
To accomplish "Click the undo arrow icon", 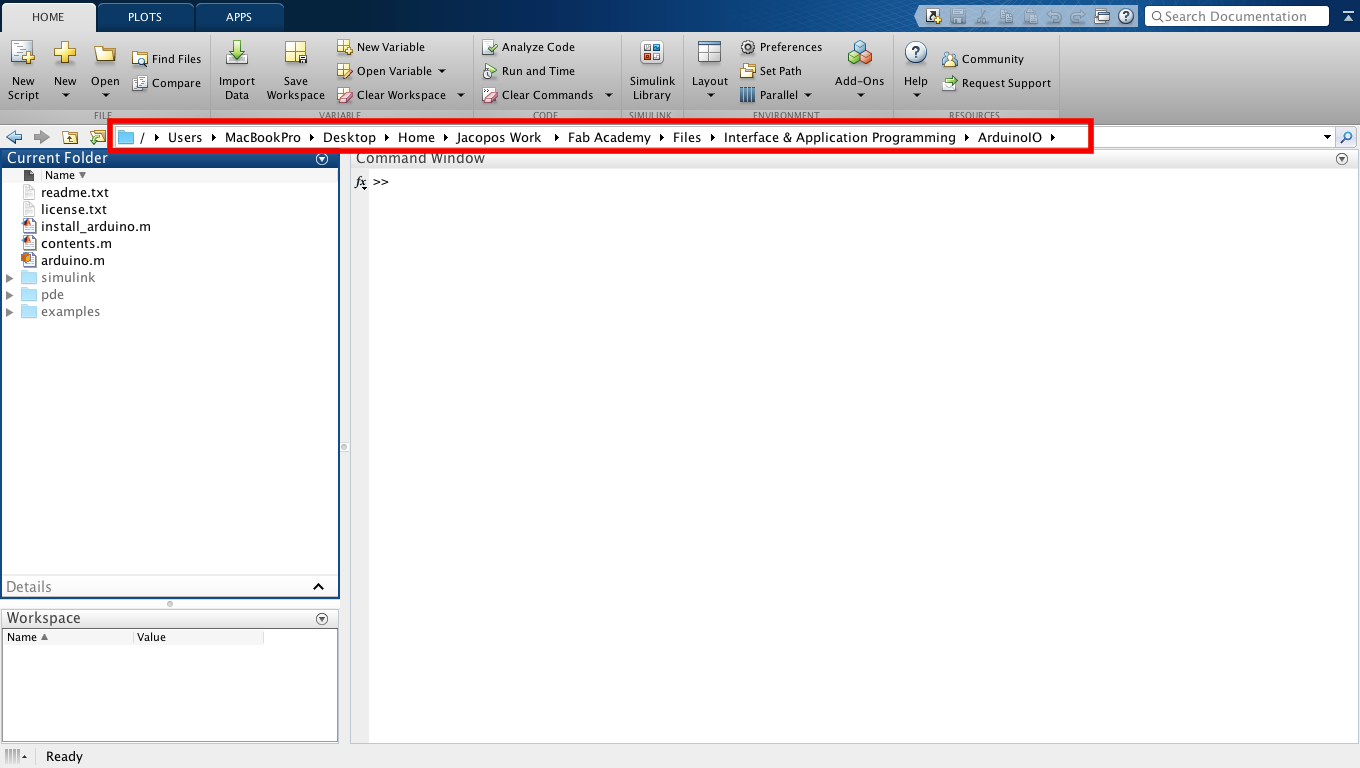I will pos(1053,16).
